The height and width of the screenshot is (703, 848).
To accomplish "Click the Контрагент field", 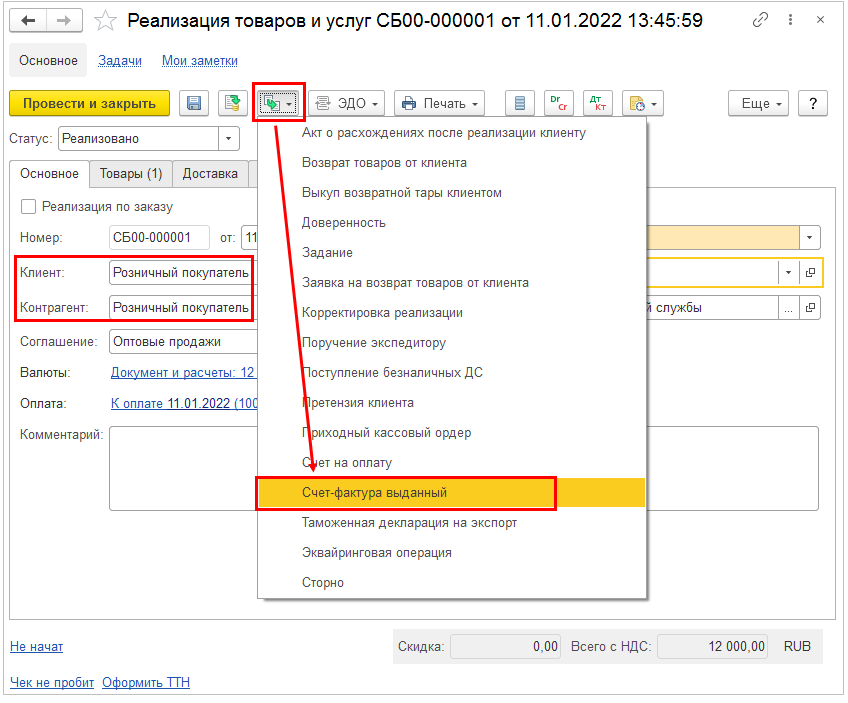I will pos(182,308).
